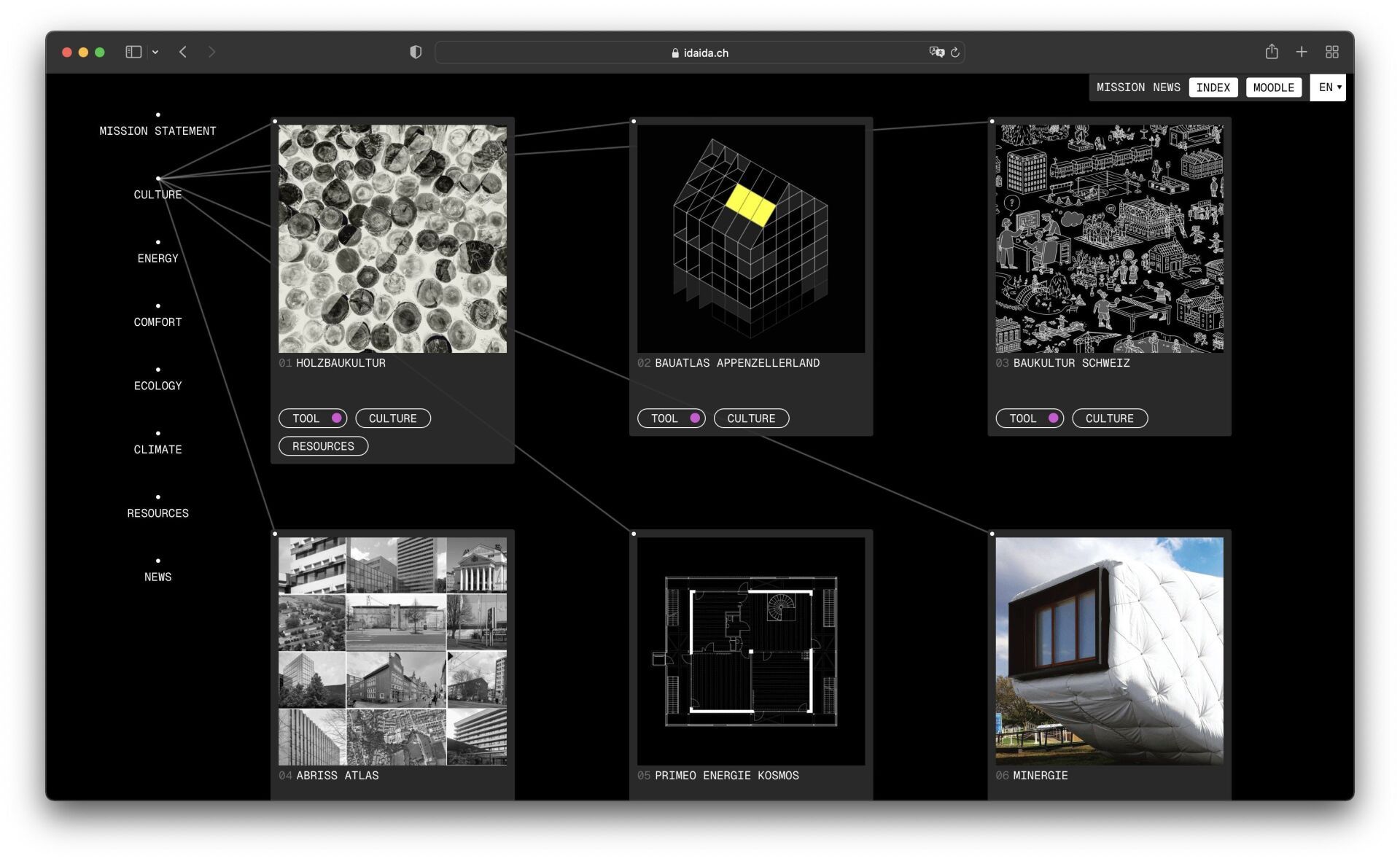Select CULTURE in the left navigation
The height and width of the screenshot is (861, 1400).
click(x=157, y=195)
